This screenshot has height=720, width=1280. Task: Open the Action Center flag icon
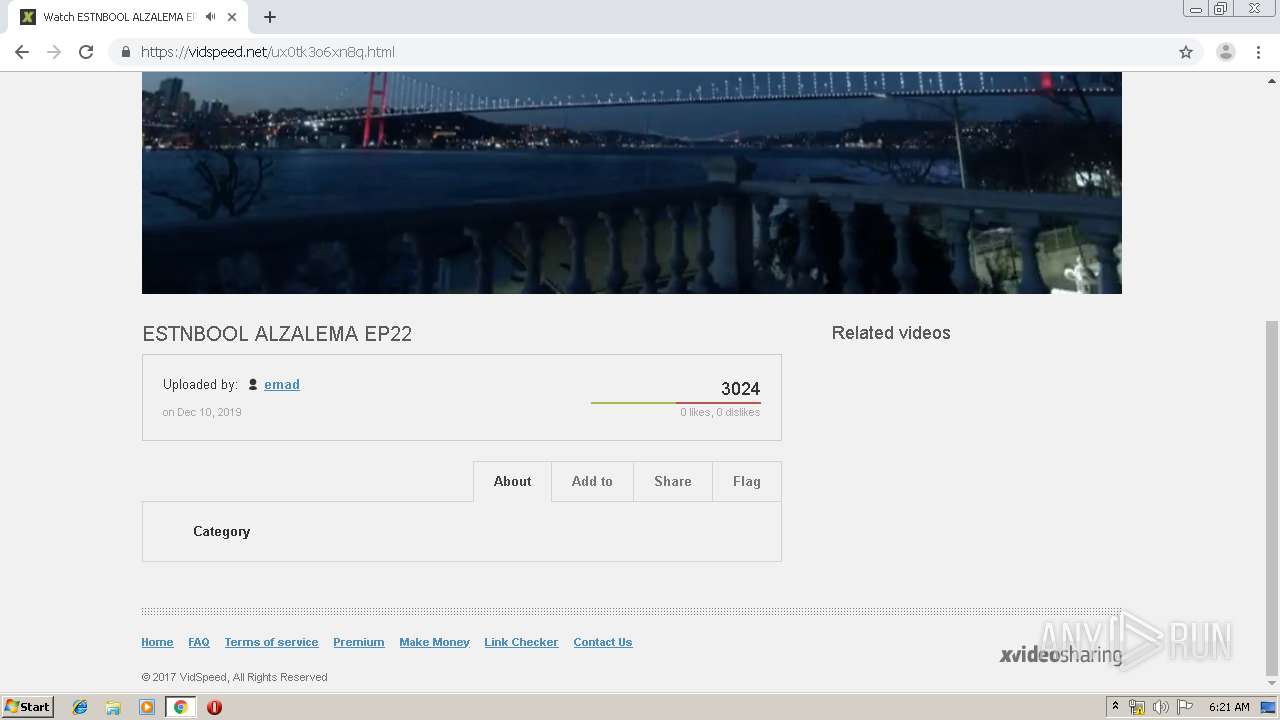click(1185, 707)
